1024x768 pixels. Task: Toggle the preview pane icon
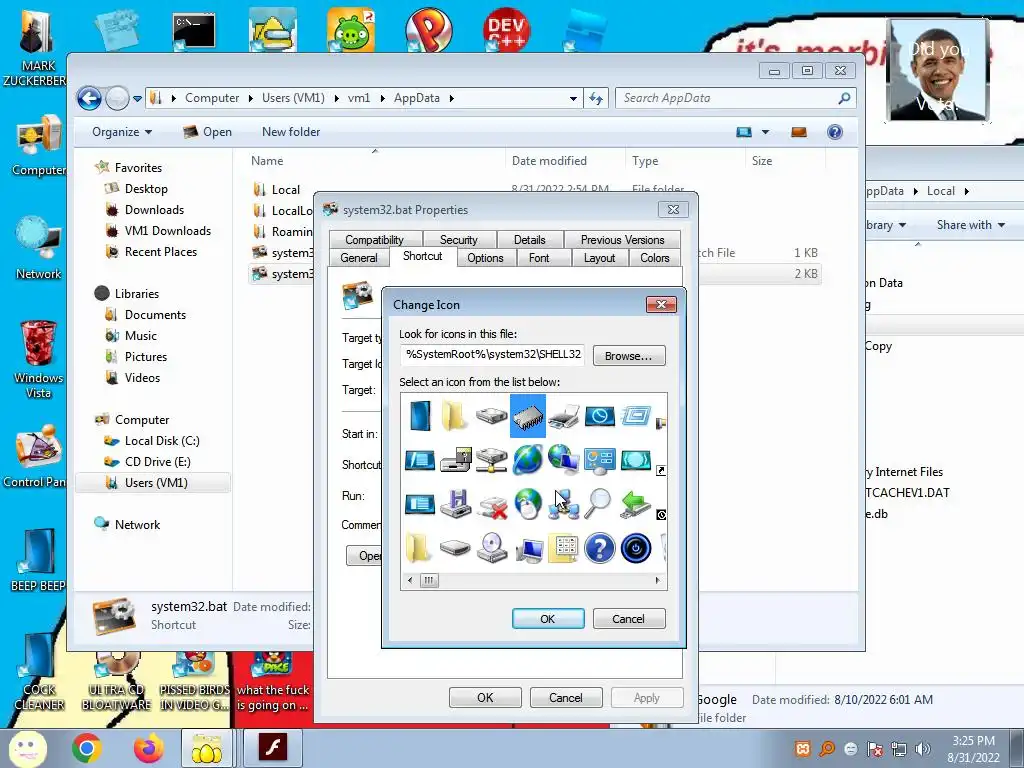click(x=799, y=132)
